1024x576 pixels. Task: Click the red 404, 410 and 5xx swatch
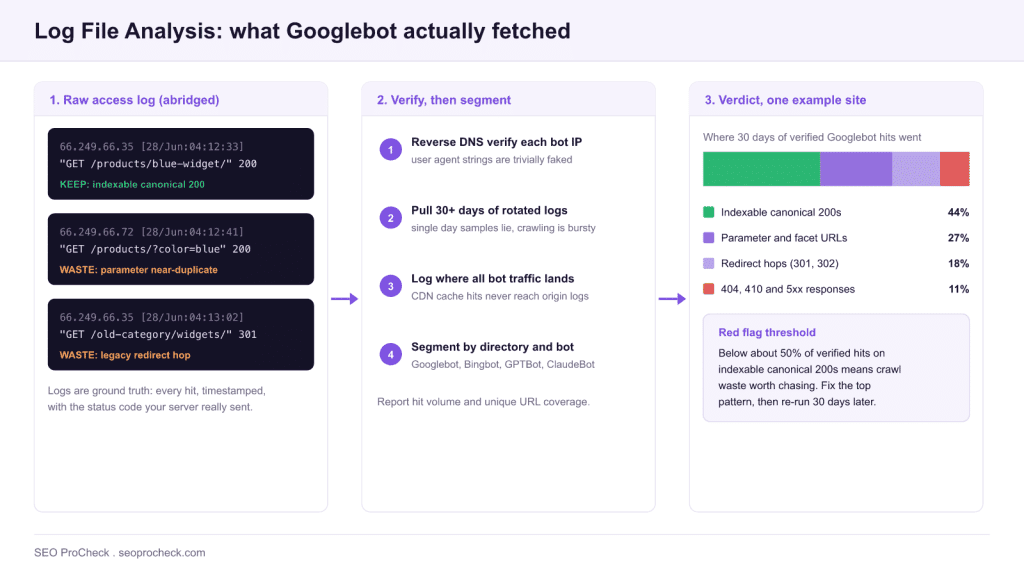(709, 289)
